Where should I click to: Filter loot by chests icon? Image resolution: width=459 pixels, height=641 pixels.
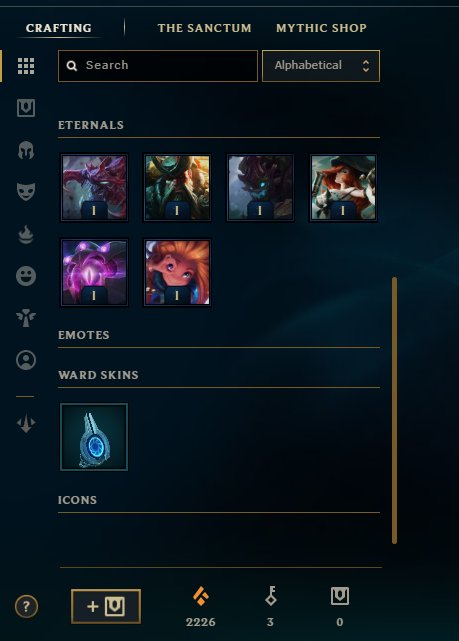tap(26, 108)
